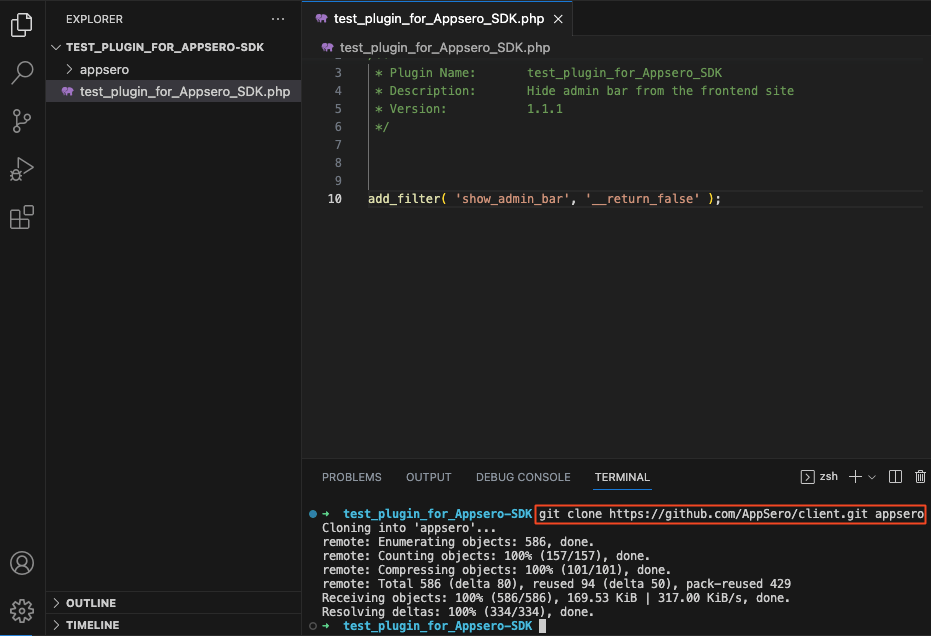Expand the Timeline section
The width and height of the screenshot is (931, 636).
(x=173, y=625)
